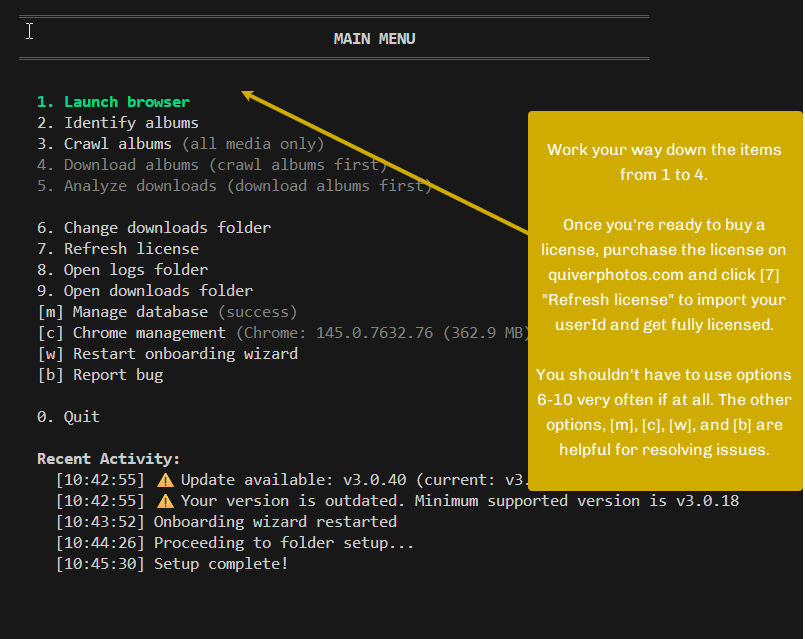Click "7. Refresh license" option

coord(117,249)
